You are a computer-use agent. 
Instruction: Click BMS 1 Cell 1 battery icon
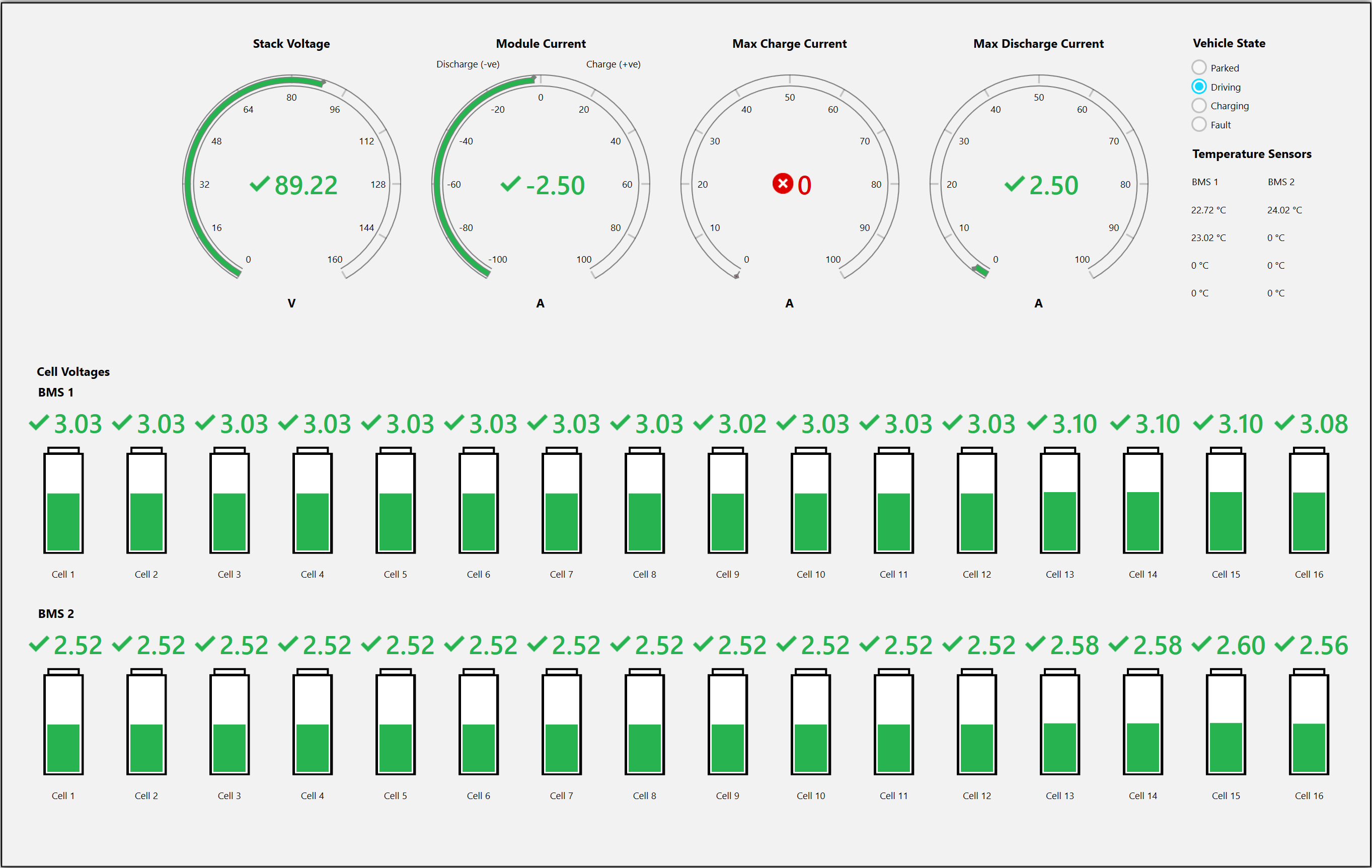pyautogui.click(x=63, y=500)
